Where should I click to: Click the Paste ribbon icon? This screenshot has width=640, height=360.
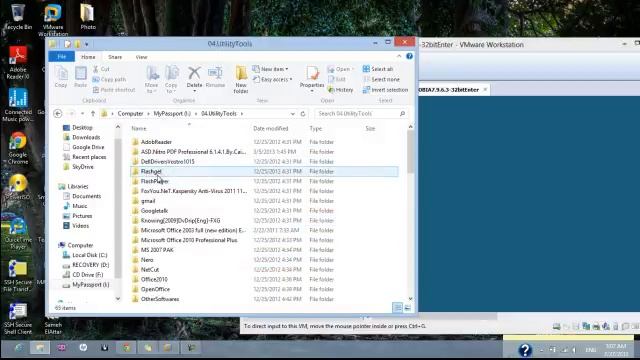pyautogui.click(x=80, y=77)
